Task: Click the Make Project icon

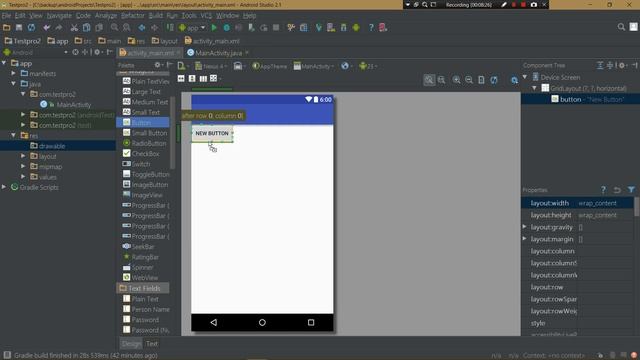Action: coord(170,27)
